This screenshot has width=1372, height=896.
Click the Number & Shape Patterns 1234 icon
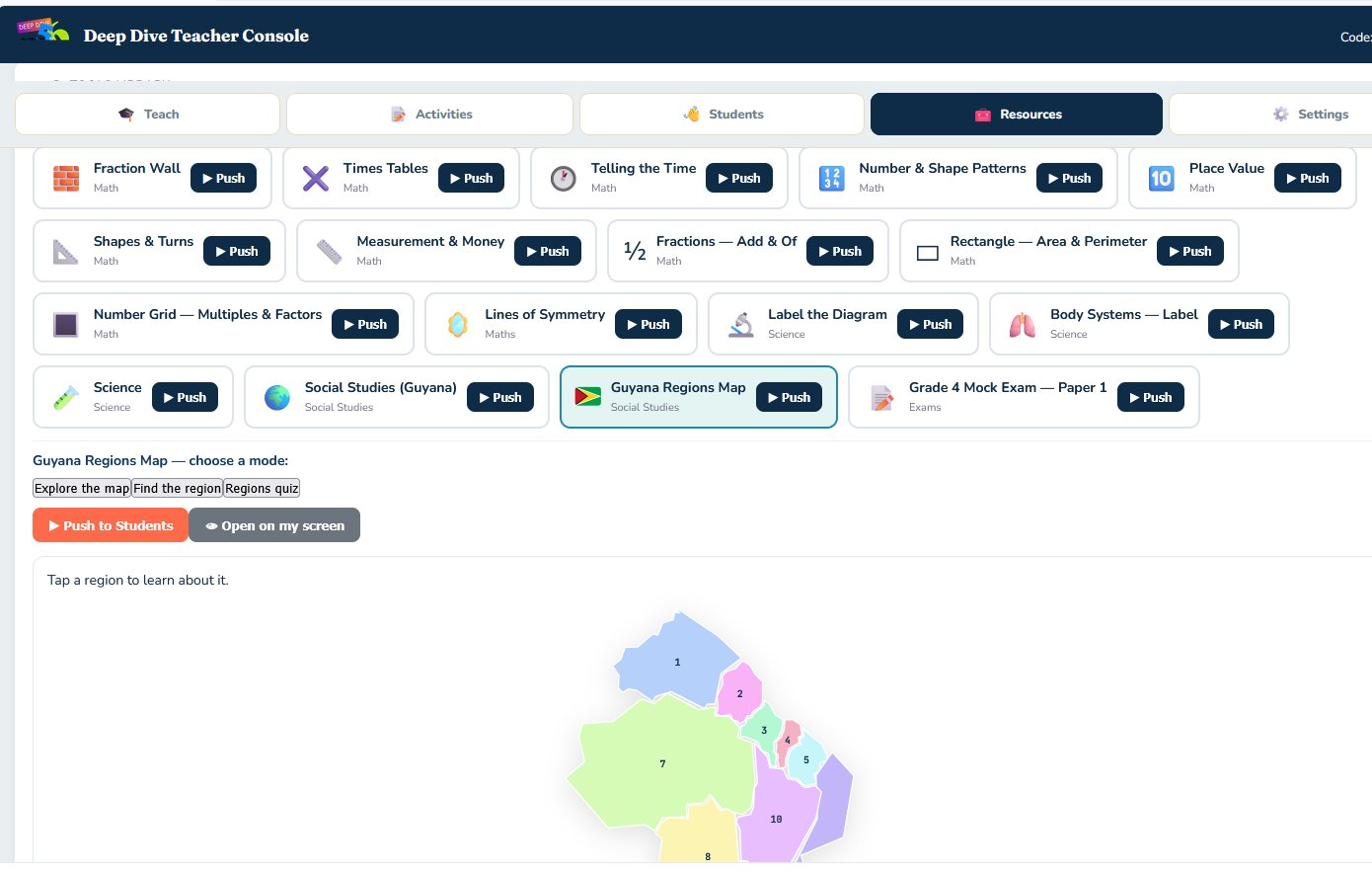coord(831,179)
